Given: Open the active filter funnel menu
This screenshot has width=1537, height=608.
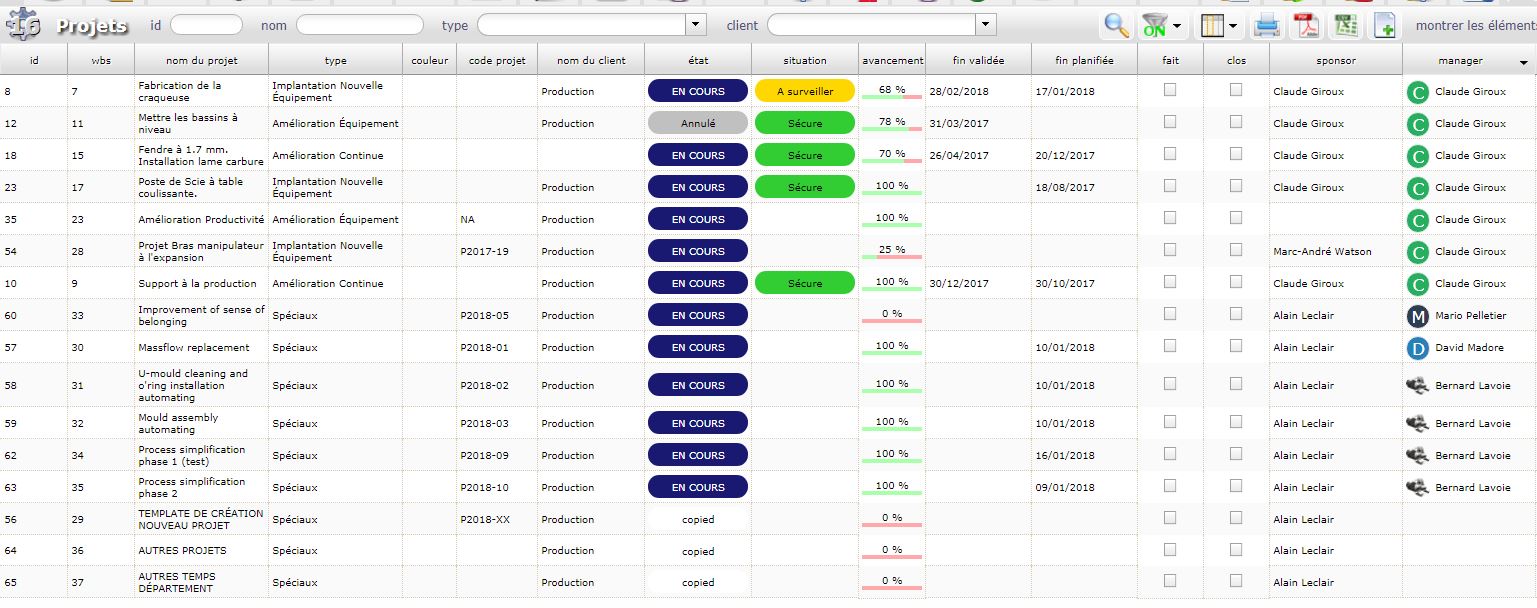Looking at the screenshot, I should [x=1162, y=26].
